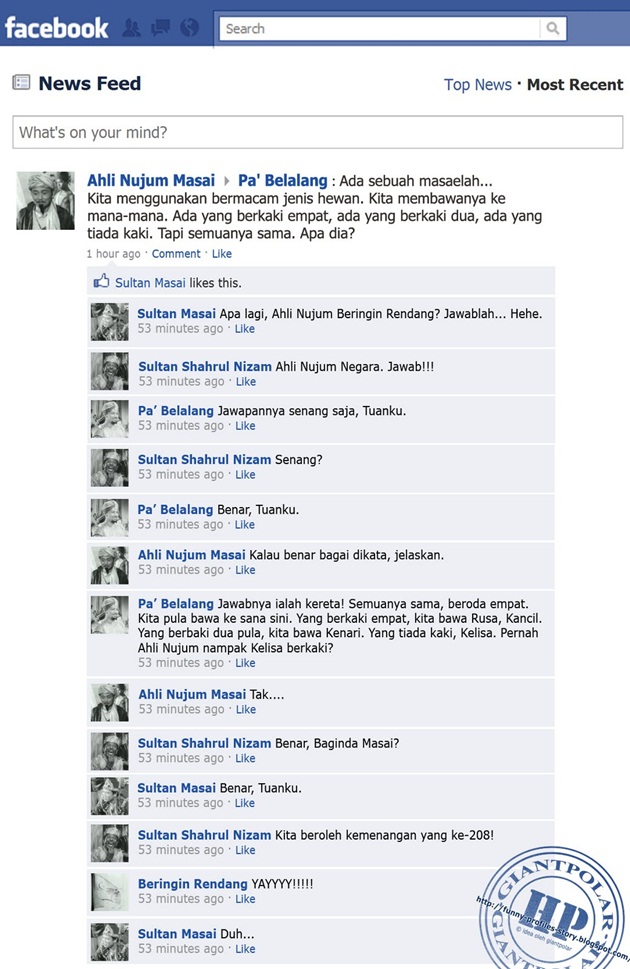The image size is (630, 969).
Task: Open Sultan Masai link in likes line
Action: (x=150, y=283)
